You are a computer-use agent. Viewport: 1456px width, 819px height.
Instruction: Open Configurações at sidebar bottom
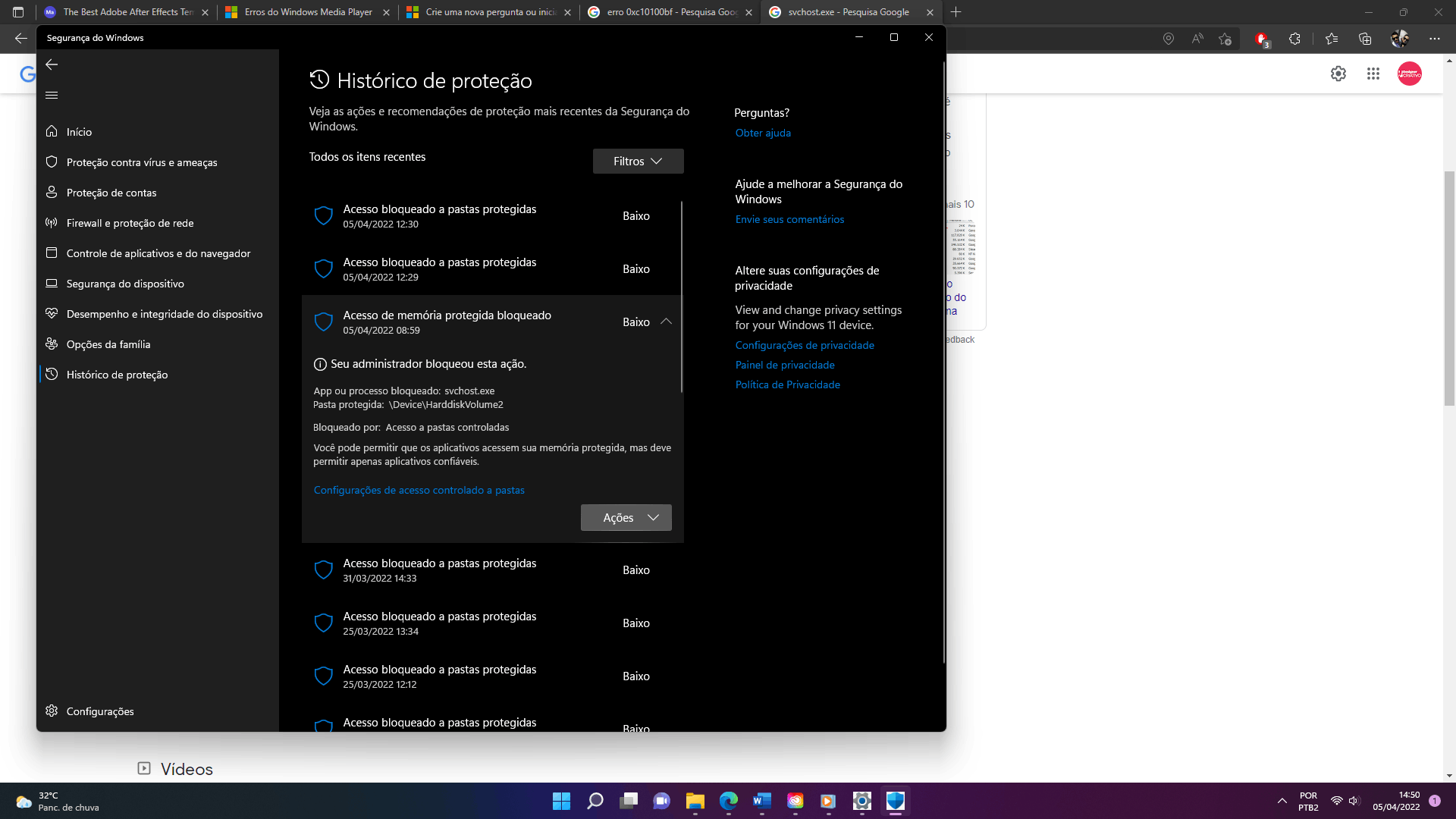pyautogui.click(x=158, y=711)
